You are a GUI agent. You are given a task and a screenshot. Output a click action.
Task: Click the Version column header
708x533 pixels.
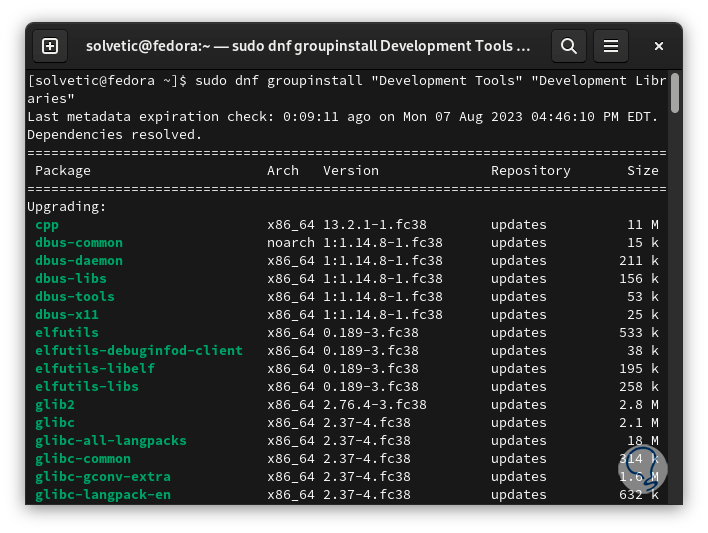point(351,171)
